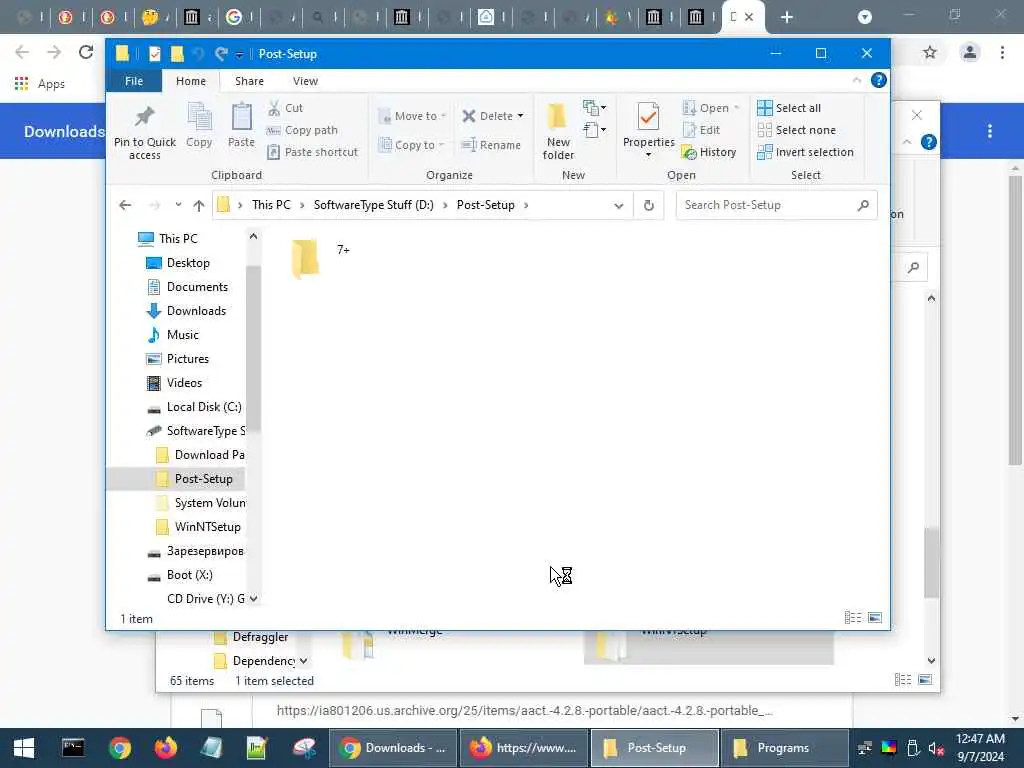Click the Open ribbon button

pos(711,108)
